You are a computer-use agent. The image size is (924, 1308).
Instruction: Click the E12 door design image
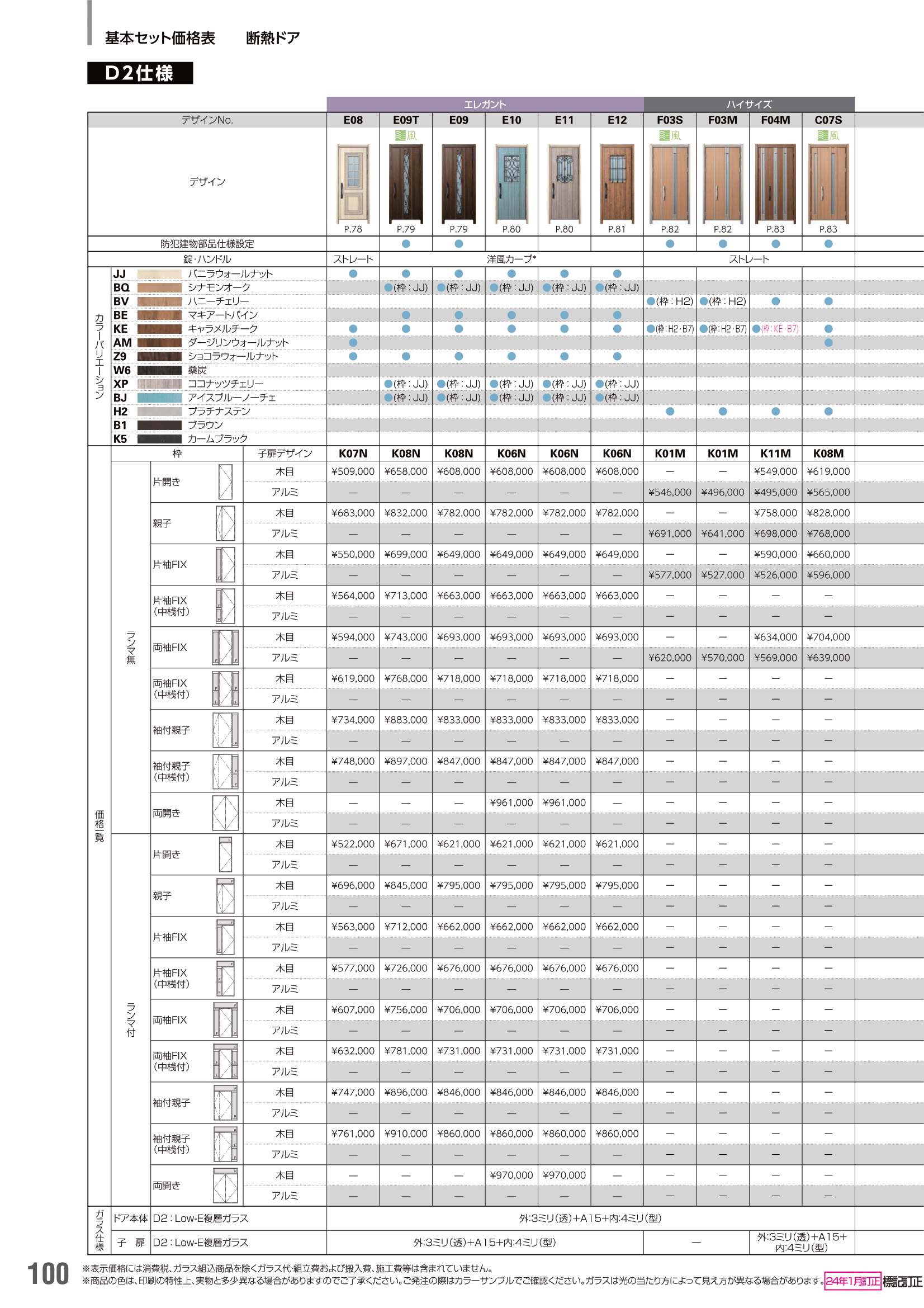[x=617, y=183]
